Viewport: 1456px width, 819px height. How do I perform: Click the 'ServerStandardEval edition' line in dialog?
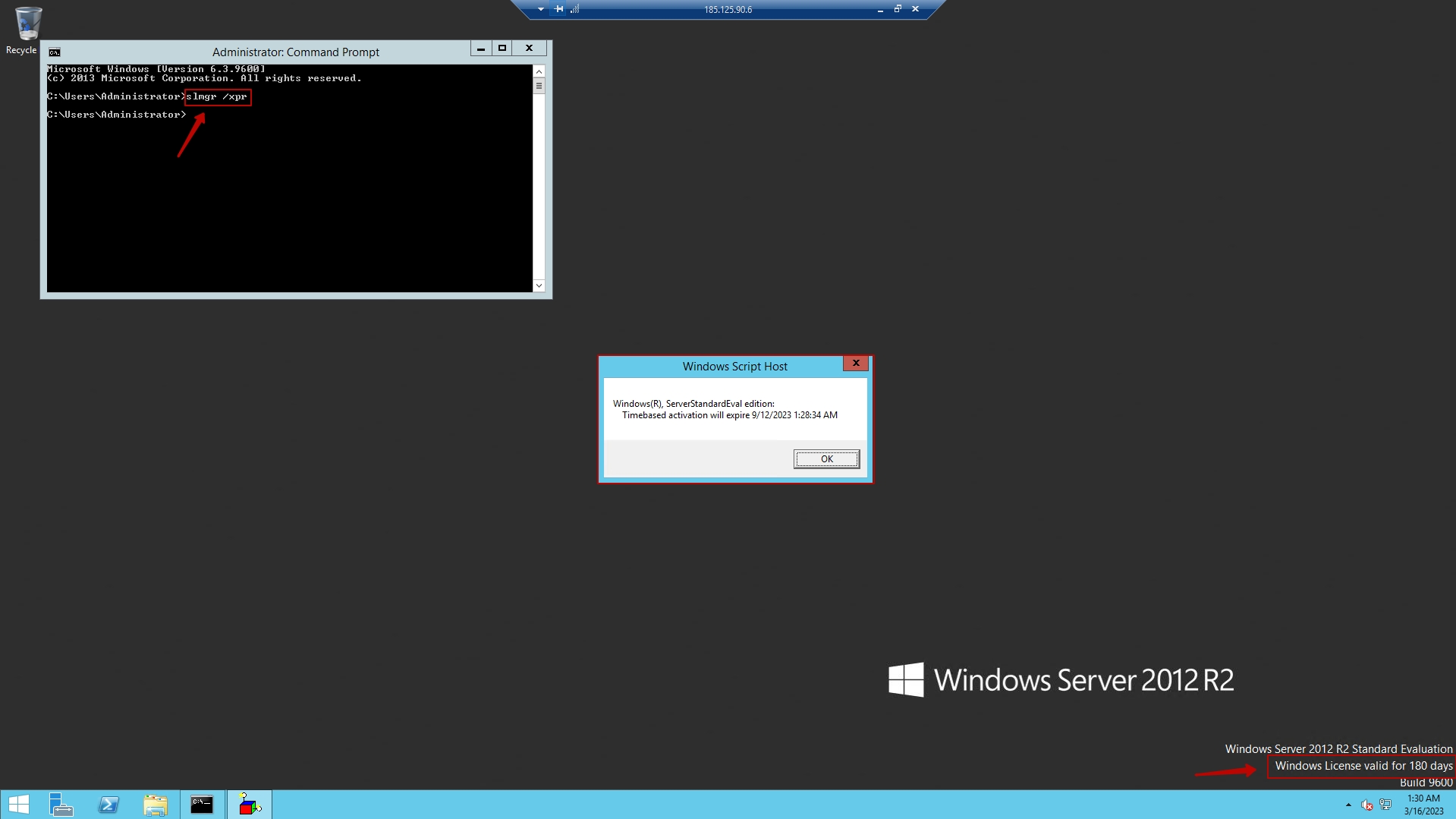click(693, 404)
